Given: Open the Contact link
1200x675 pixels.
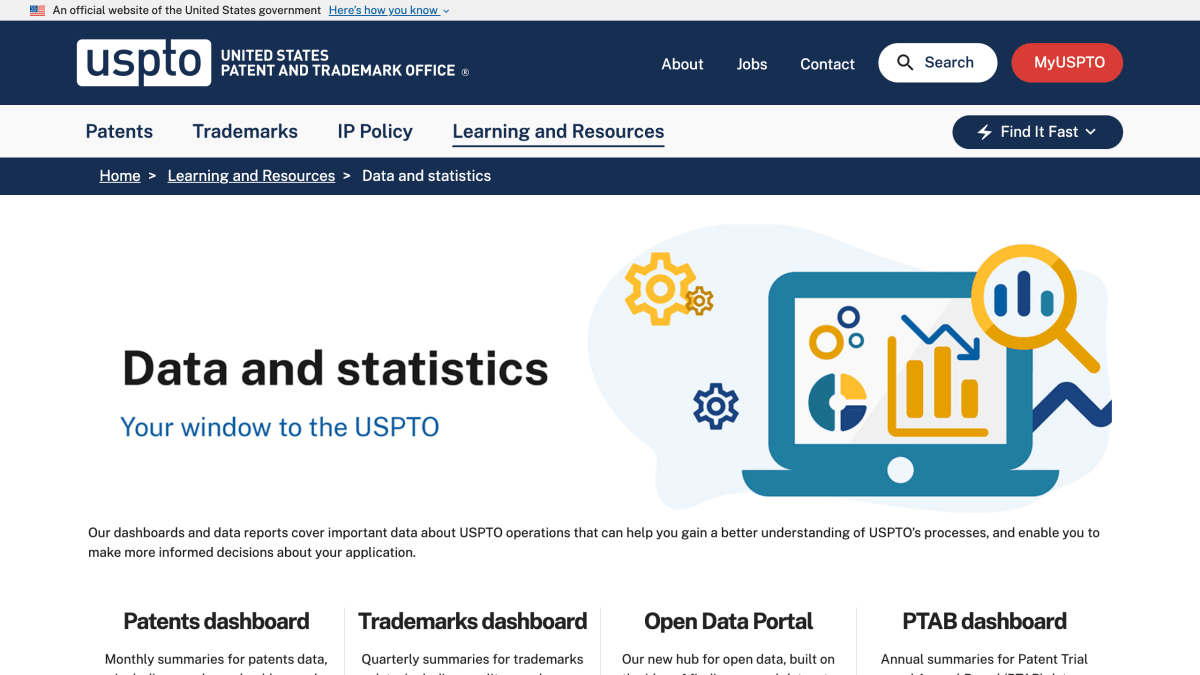Looking at the screenshot, I should (827, 64).
